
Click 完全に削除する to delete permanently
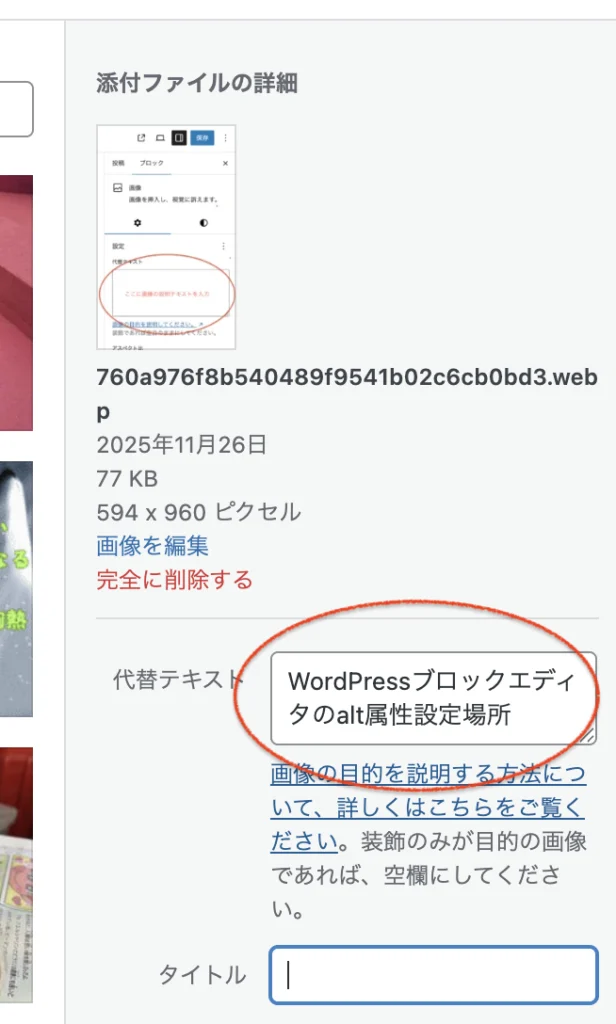pyautogui.click(x=174, y=580)
